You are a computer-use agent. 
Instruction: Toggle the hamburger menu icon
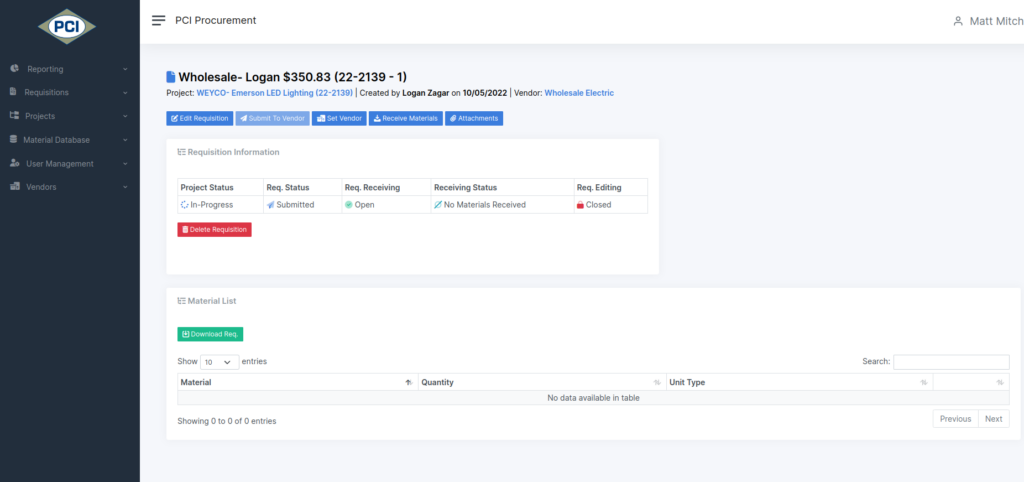point(158,20)
